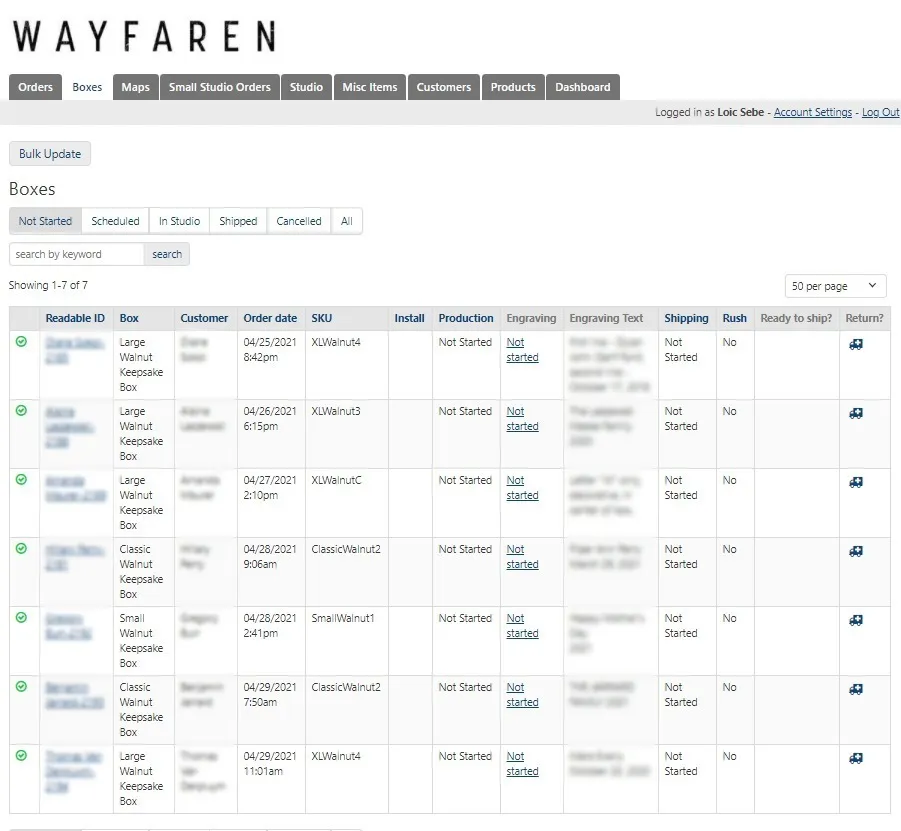
Task: Open the Customers tab
Action: [444, 87]
